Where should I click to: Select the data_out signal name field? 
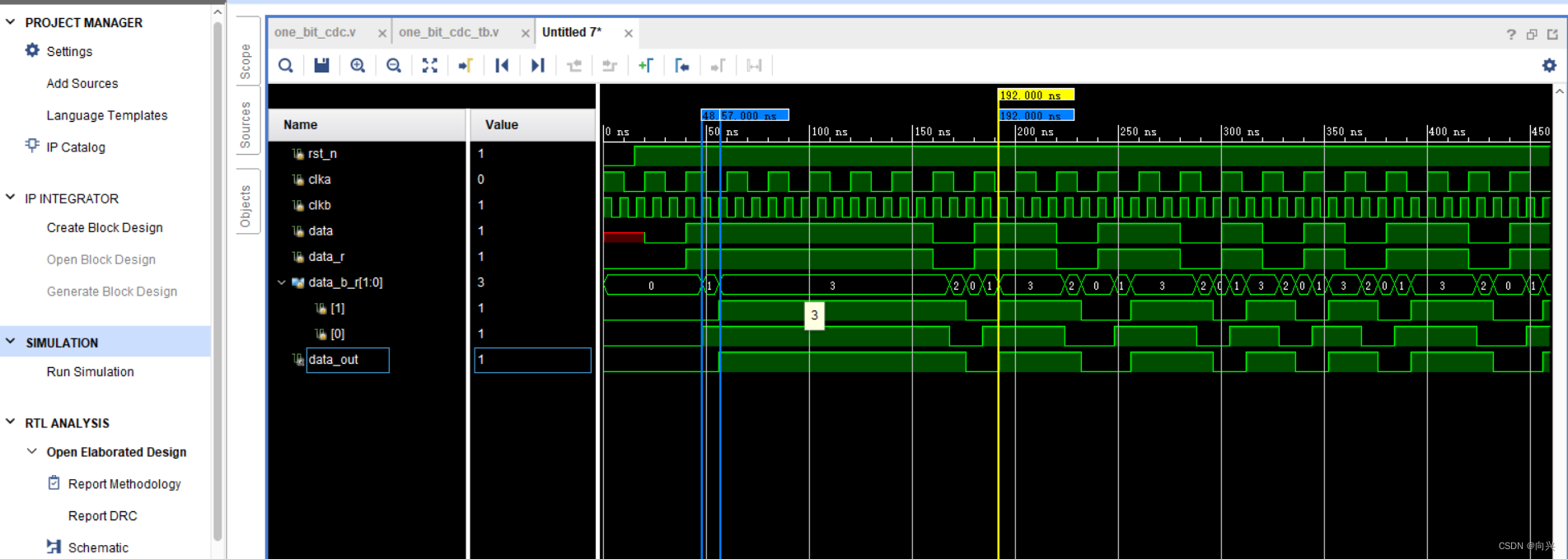click(x=348, y=360)
